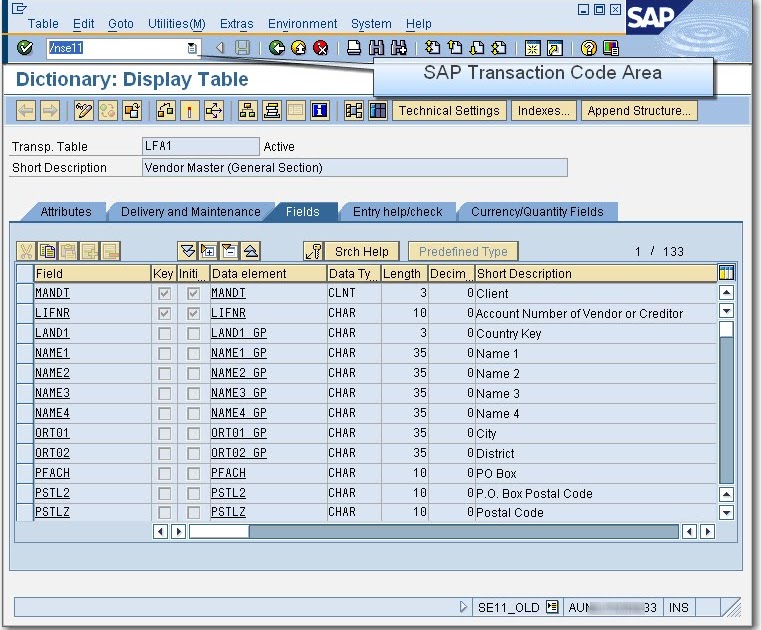Open the Goto menu
The height and width of the screenshot is (630, 761).
pos(121,24)
